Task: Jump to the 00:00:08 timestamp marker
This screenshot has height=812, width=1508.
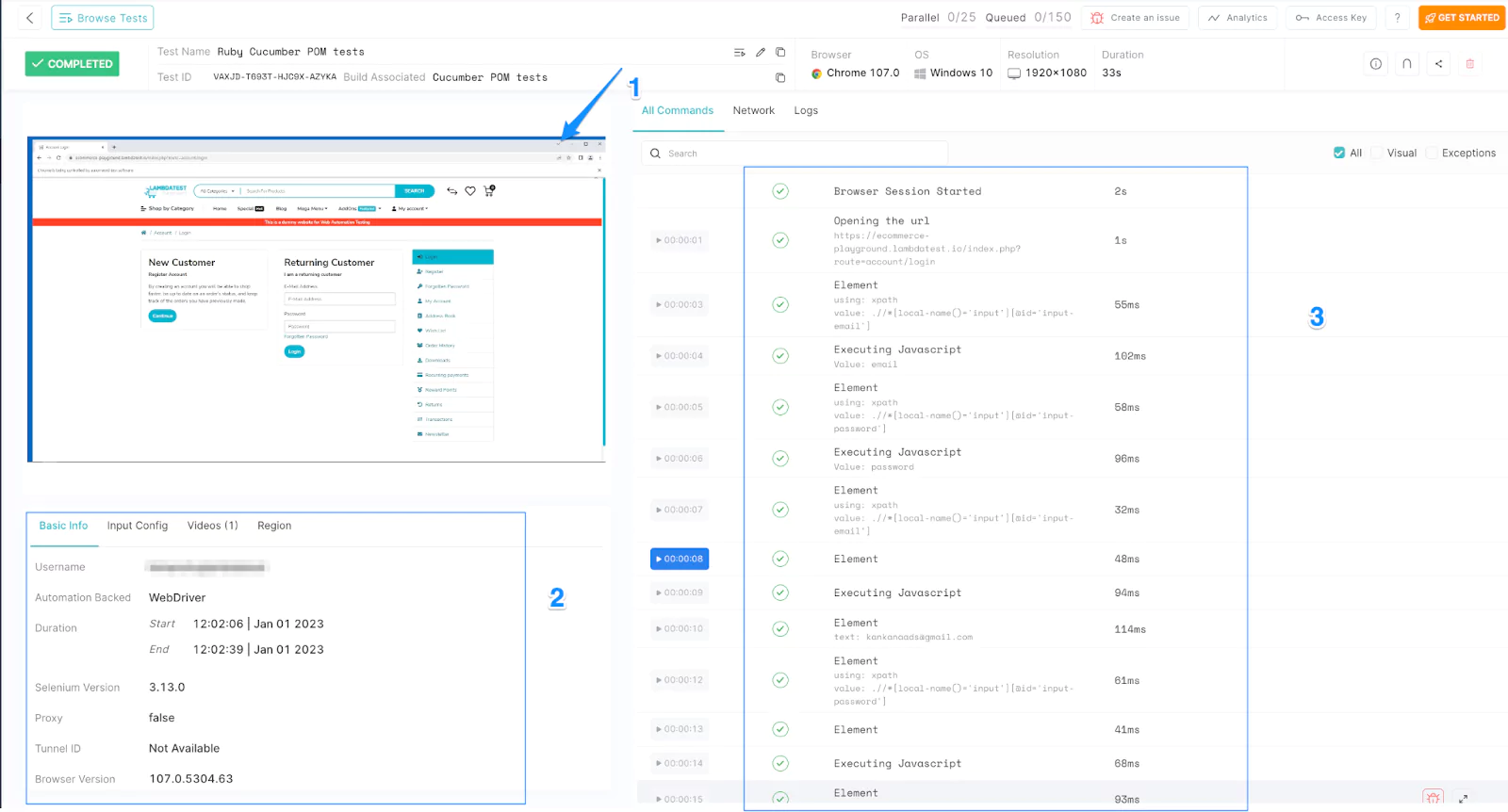Action: click(680, 560)
